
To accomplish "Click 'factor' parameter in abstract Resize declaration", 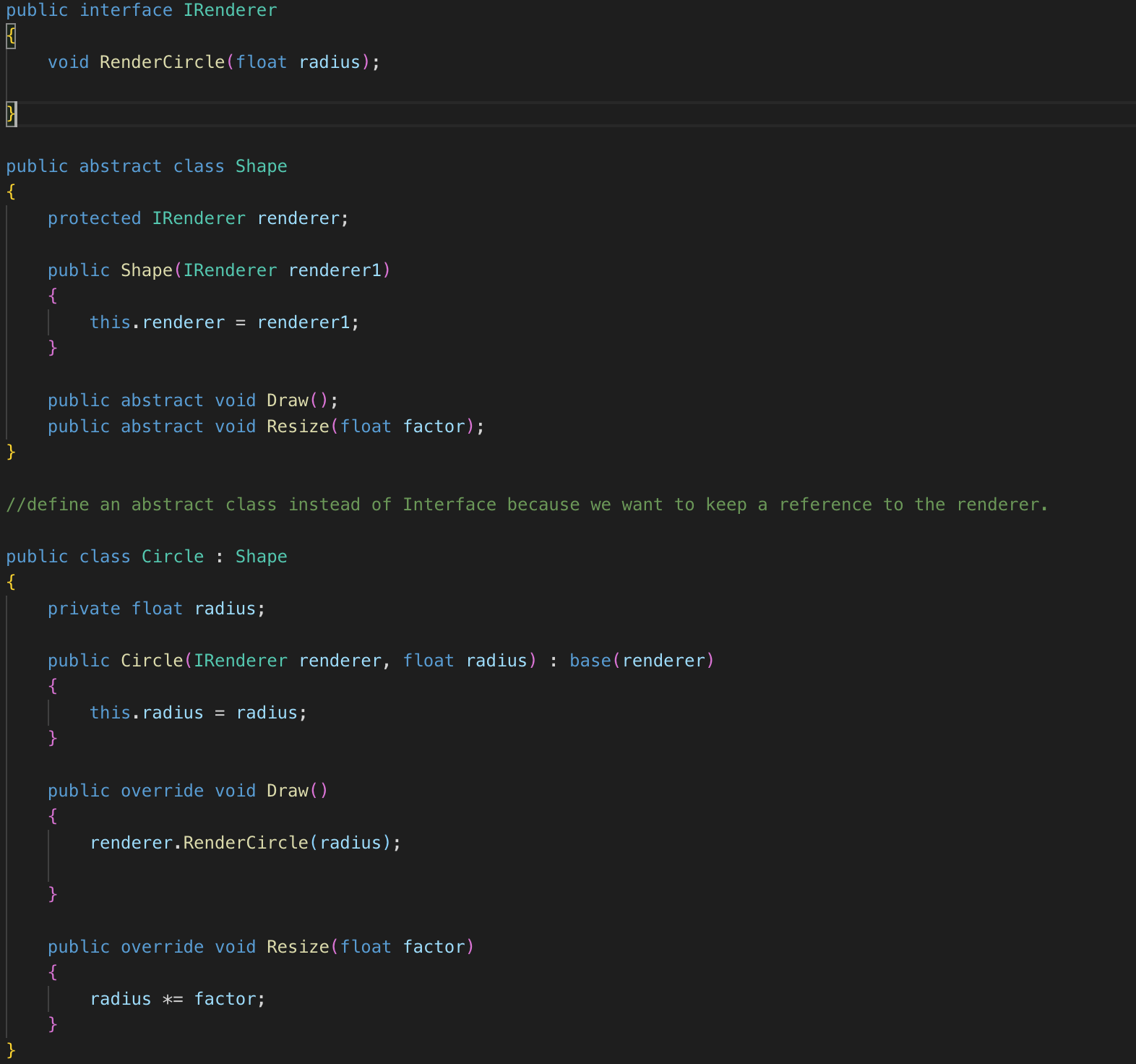I will coord(434,426).
